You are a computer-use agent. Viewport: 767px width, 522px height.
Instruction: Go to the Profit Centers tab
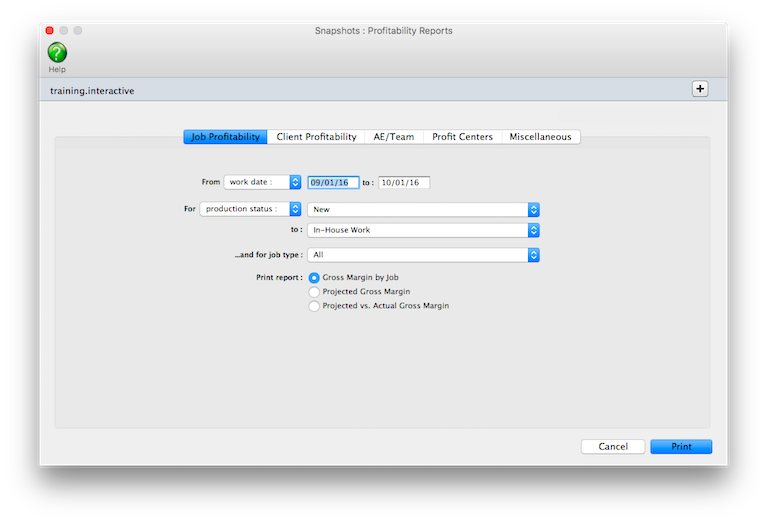462,137
